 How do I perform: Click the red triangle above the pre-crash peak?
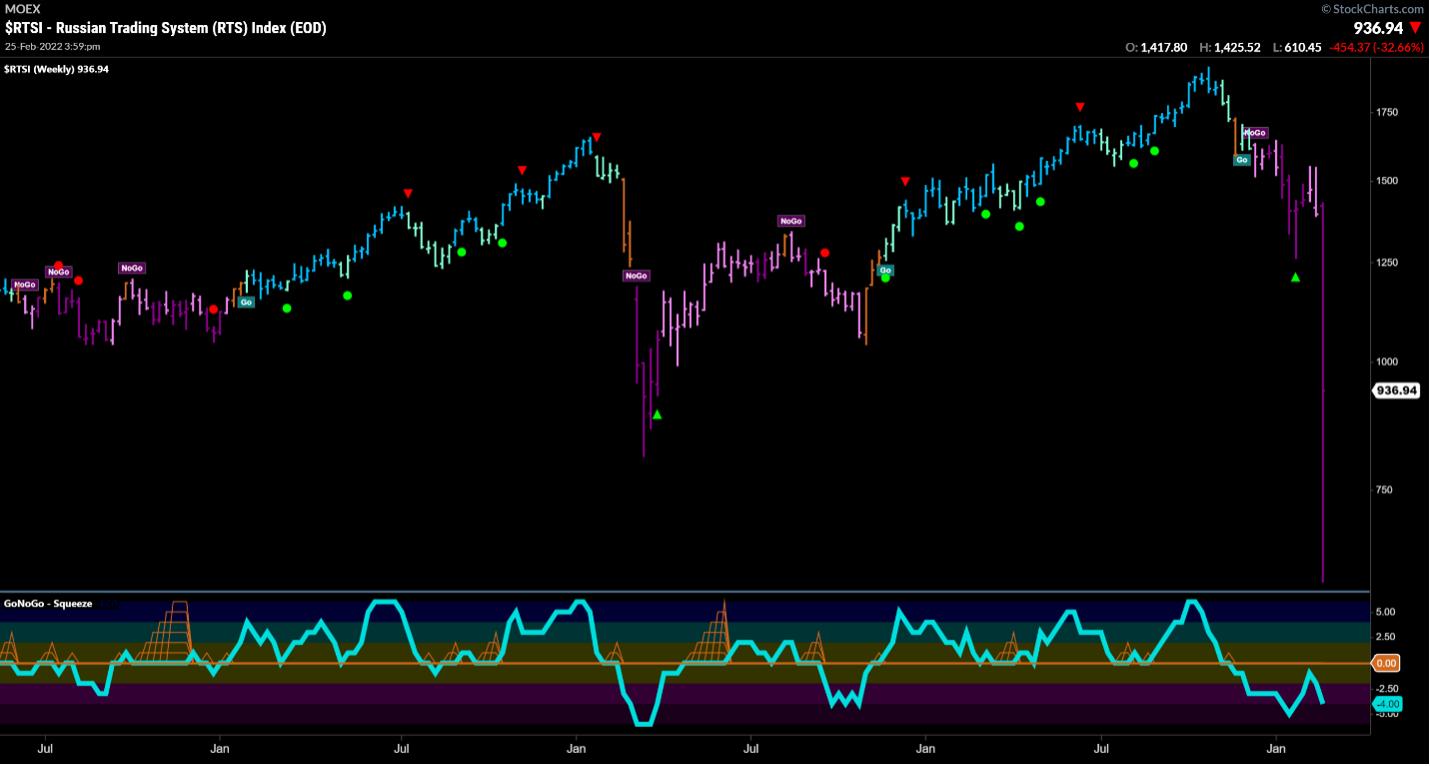(596, 137)
